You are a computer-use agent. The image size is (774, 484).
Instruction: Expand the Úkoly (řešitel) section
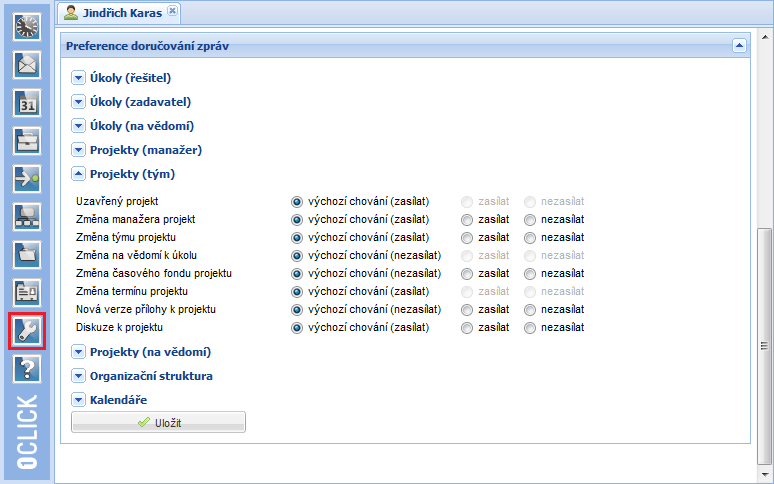[79, 78]
